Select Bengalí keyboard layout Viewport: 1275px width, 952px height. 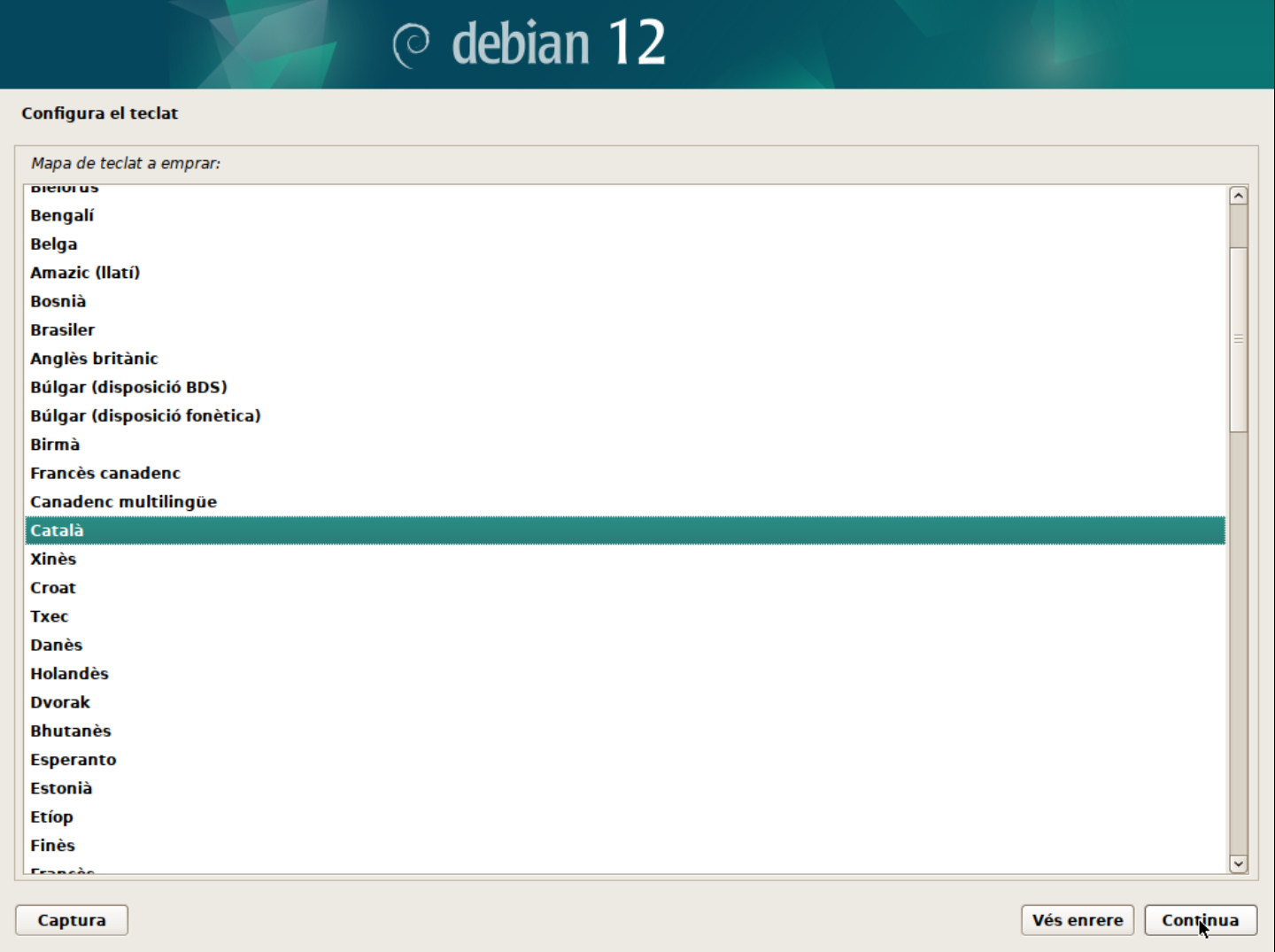625,215
